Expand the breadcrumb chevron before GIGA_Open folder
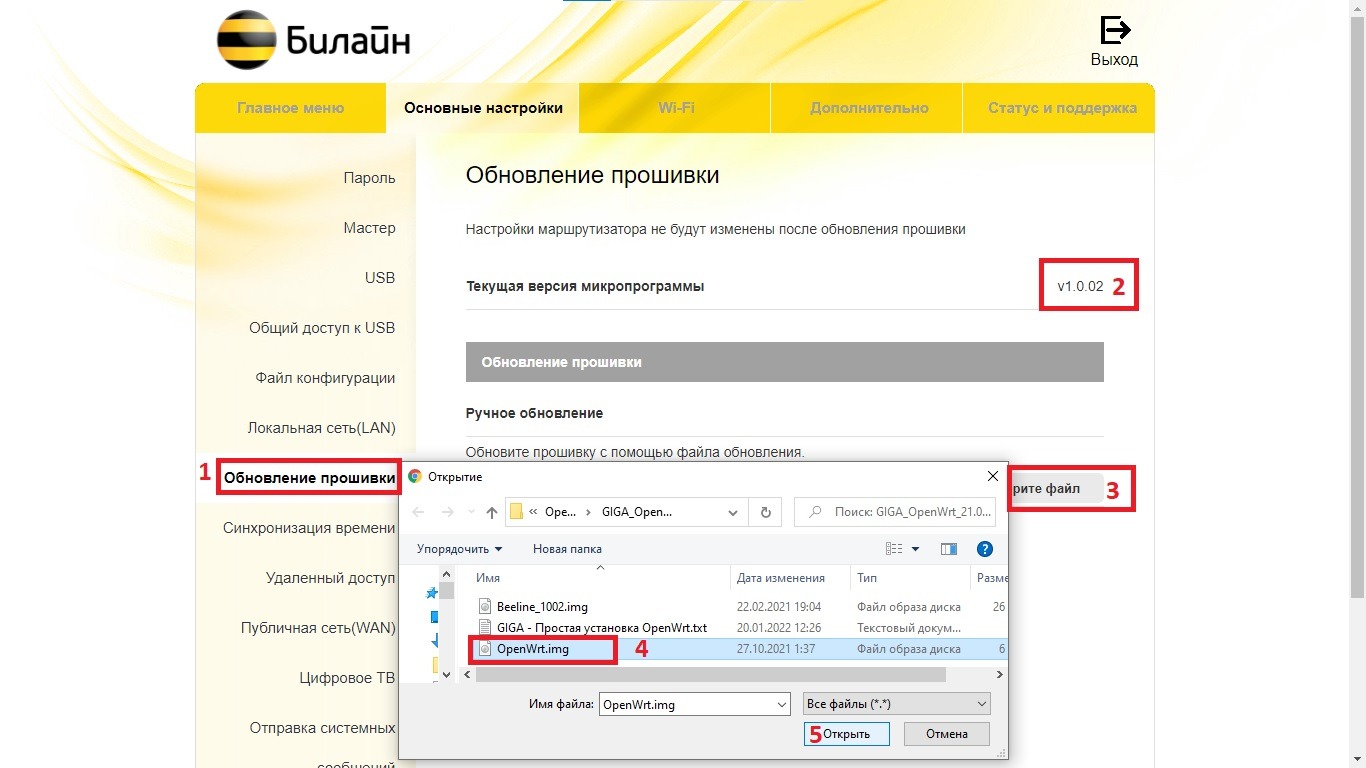This screenshot has height=768, width=1366. 589,512
